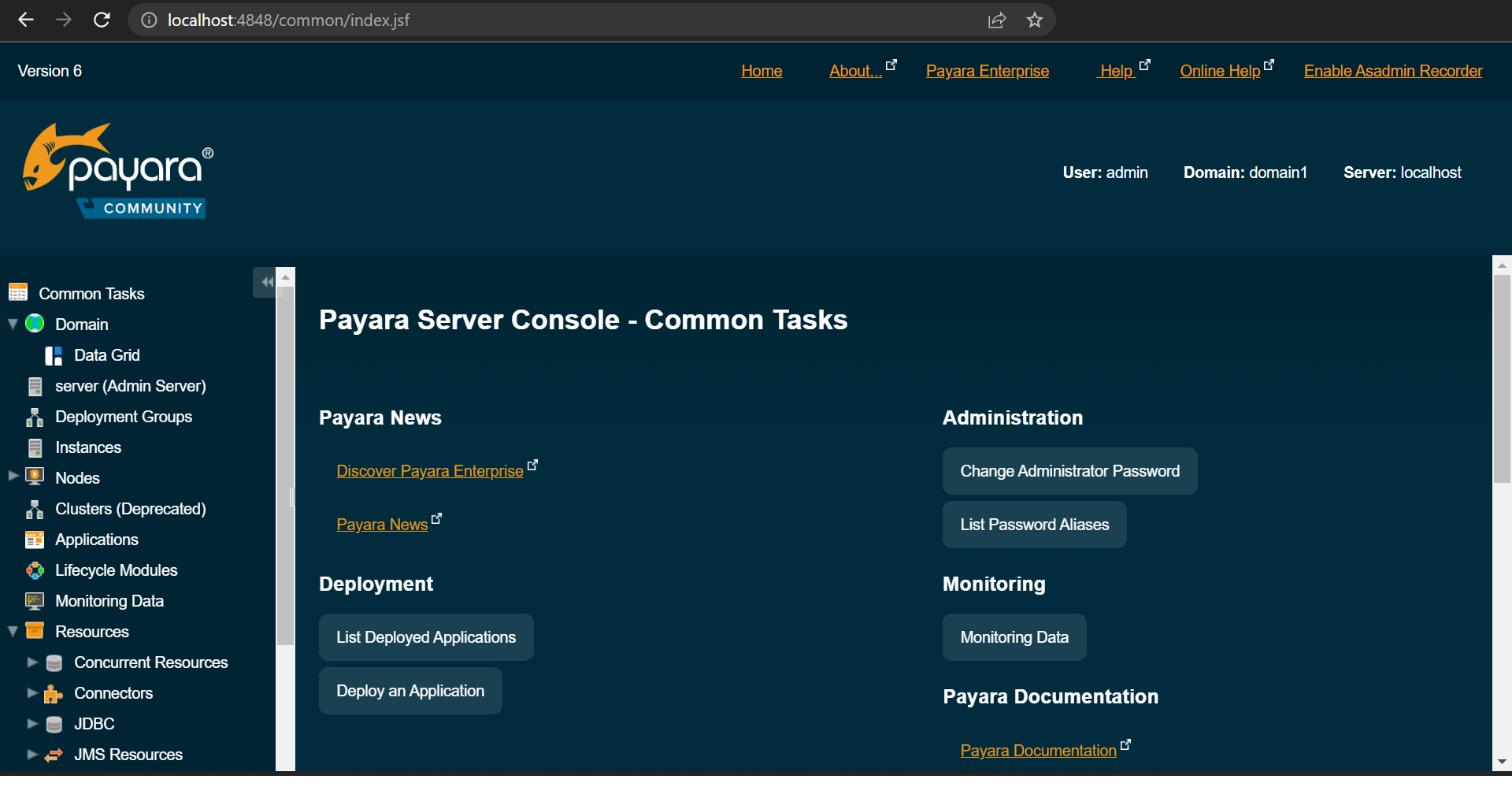This screenshot has height=794, width=1512.
Task: Click the Concurrent Resources database icon
Action: [54, 662]
